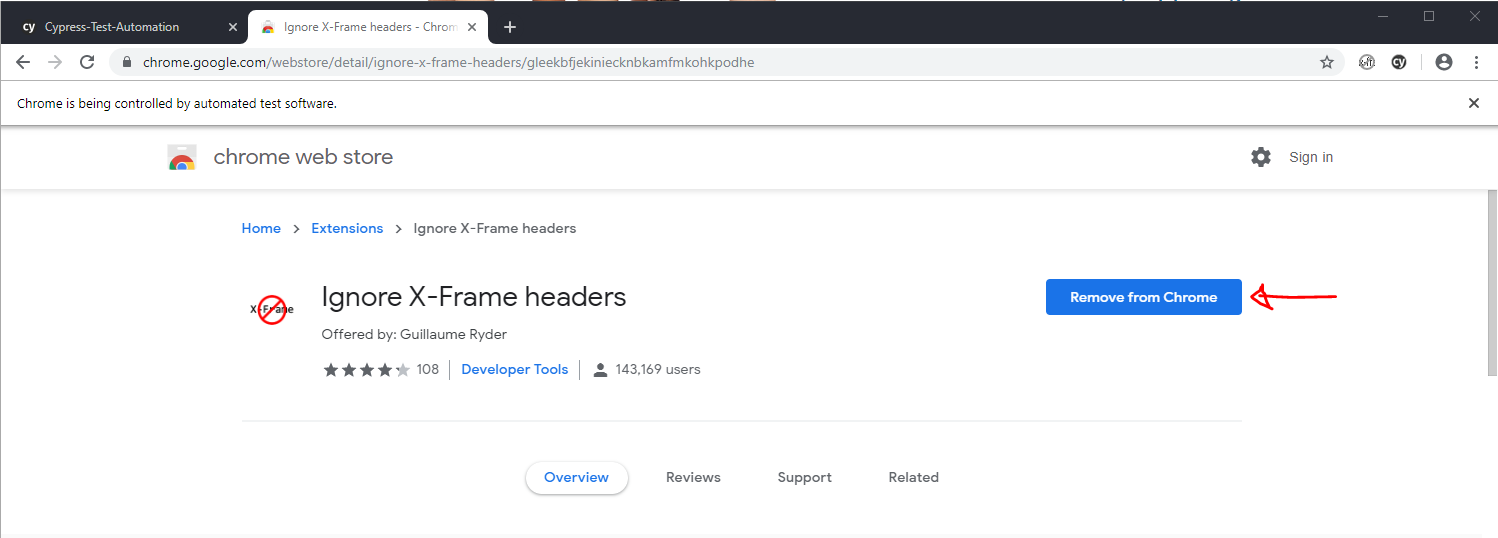The height and width of the screenshot is (538, 1498).
Task: Dismiss the automated test software infobar
Action: point(1473,103)
